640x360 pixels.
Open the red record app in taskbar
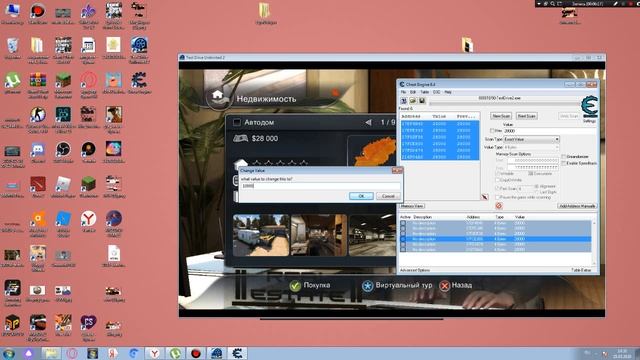pyautogui.click(x=196, y=353)
